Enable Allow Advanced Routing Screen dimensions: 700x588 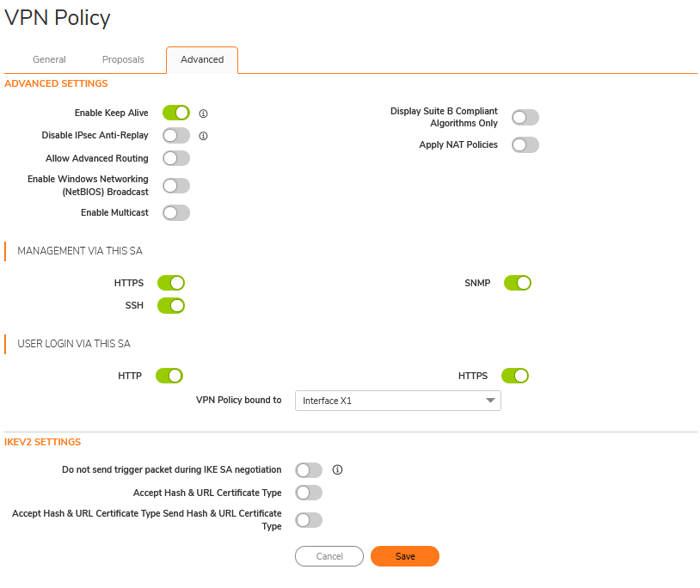(176, 158)
